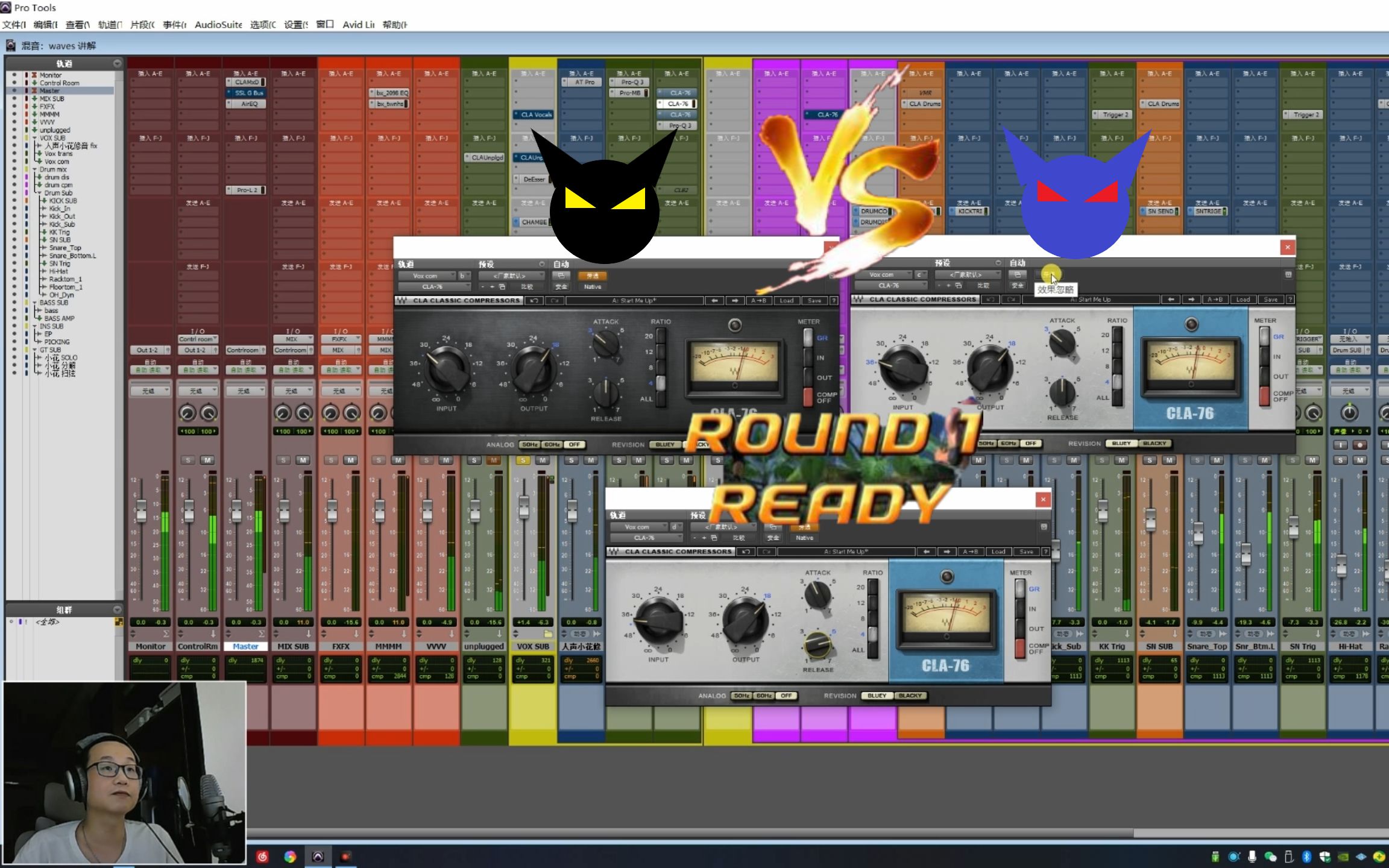Switch analog to 50Hz in dark CLA-76
Image resolution: width=1389 pixels, height=868 pixels.
[x=529, y=444]
